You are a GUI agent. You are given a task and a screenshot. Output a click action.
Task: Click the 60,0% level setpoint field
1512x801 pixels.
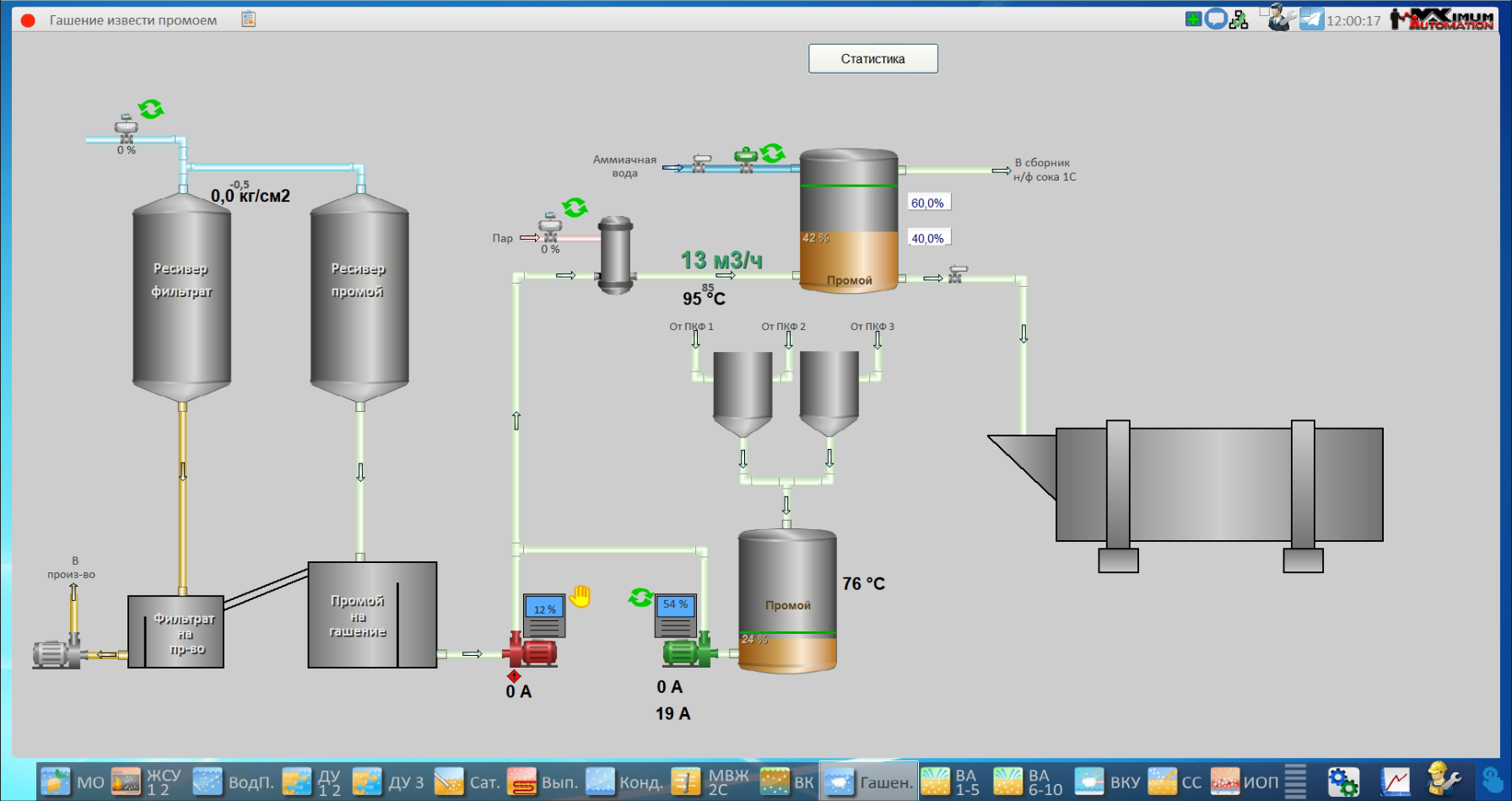tap(928, 203)
